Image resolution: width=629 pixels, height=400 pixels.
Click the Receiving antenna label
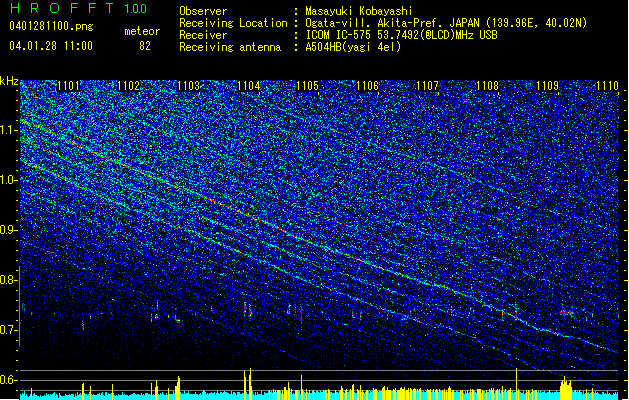pos(230,47)
